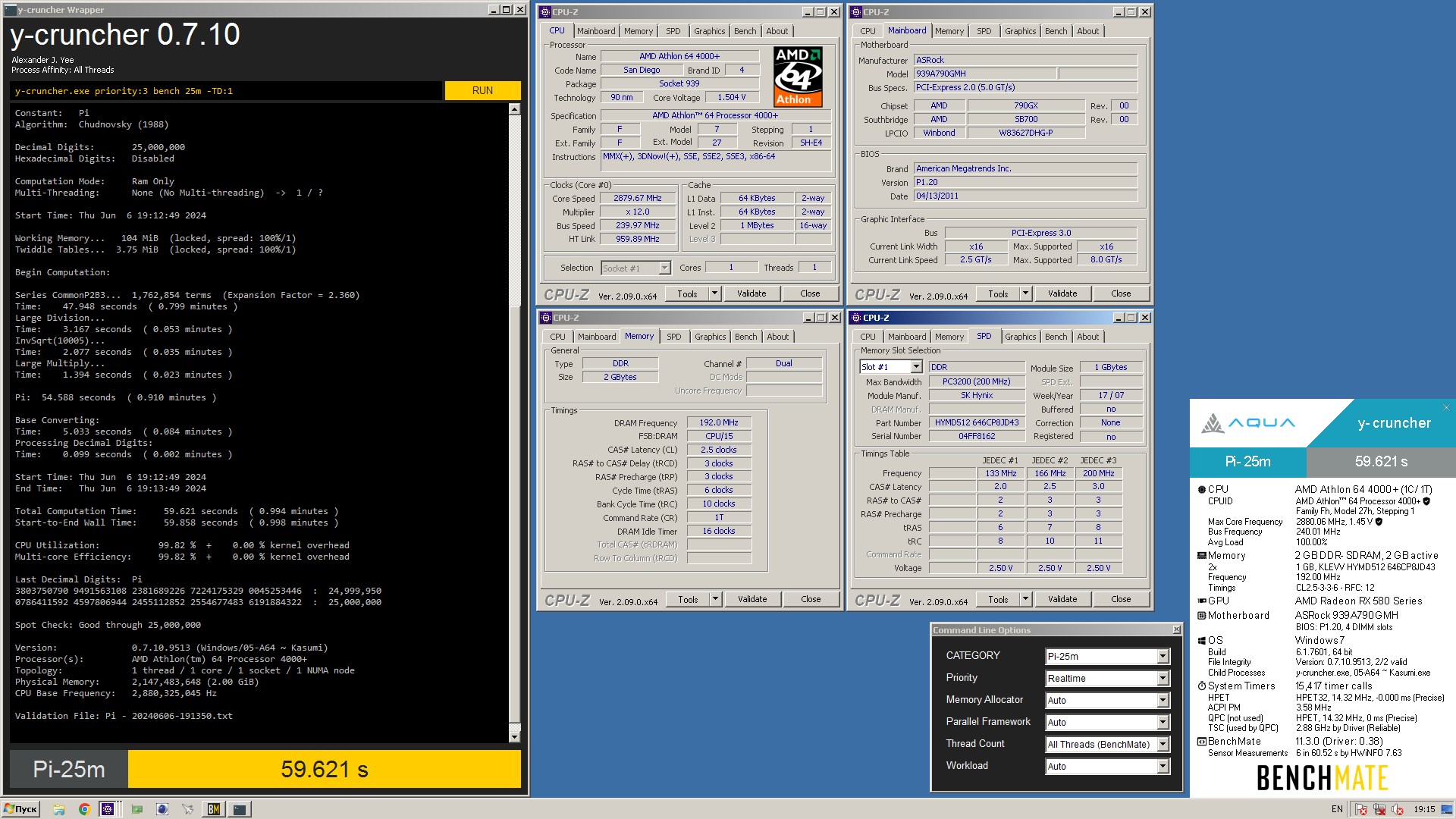Click the green graphics card taskbar icon

point(136,809)
